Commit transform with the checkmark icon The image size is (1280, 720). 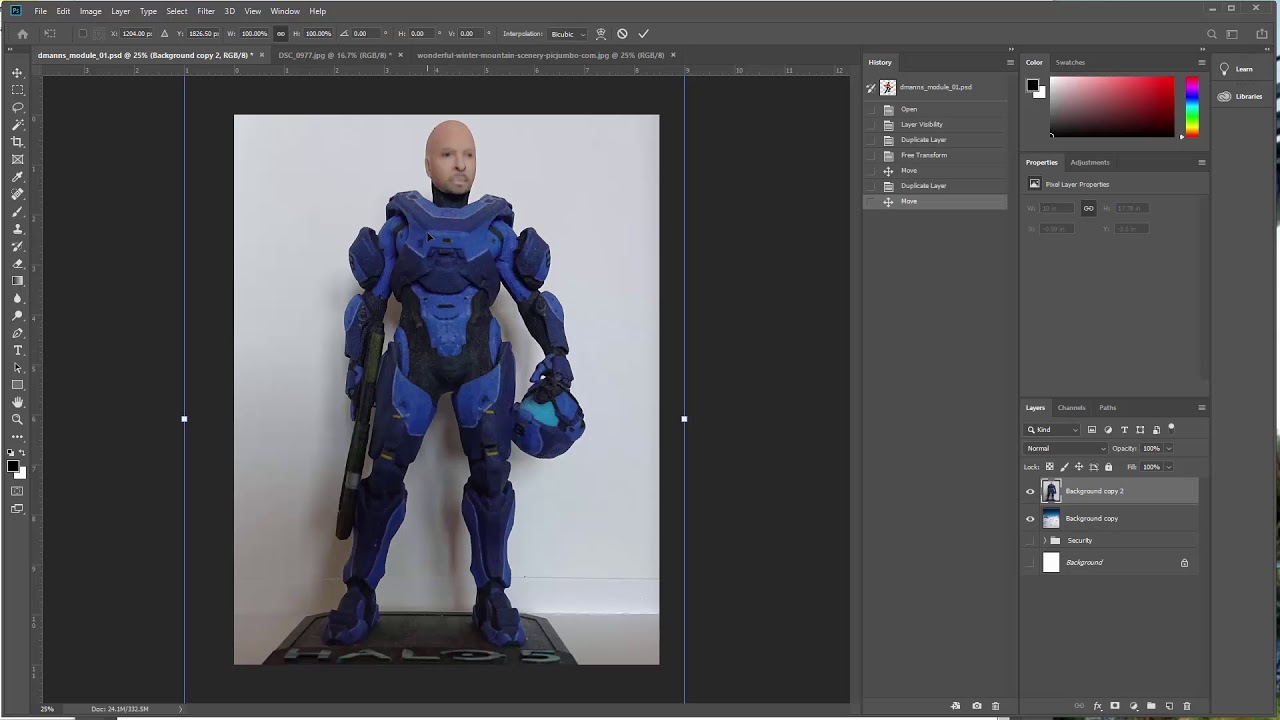[643, 33]
